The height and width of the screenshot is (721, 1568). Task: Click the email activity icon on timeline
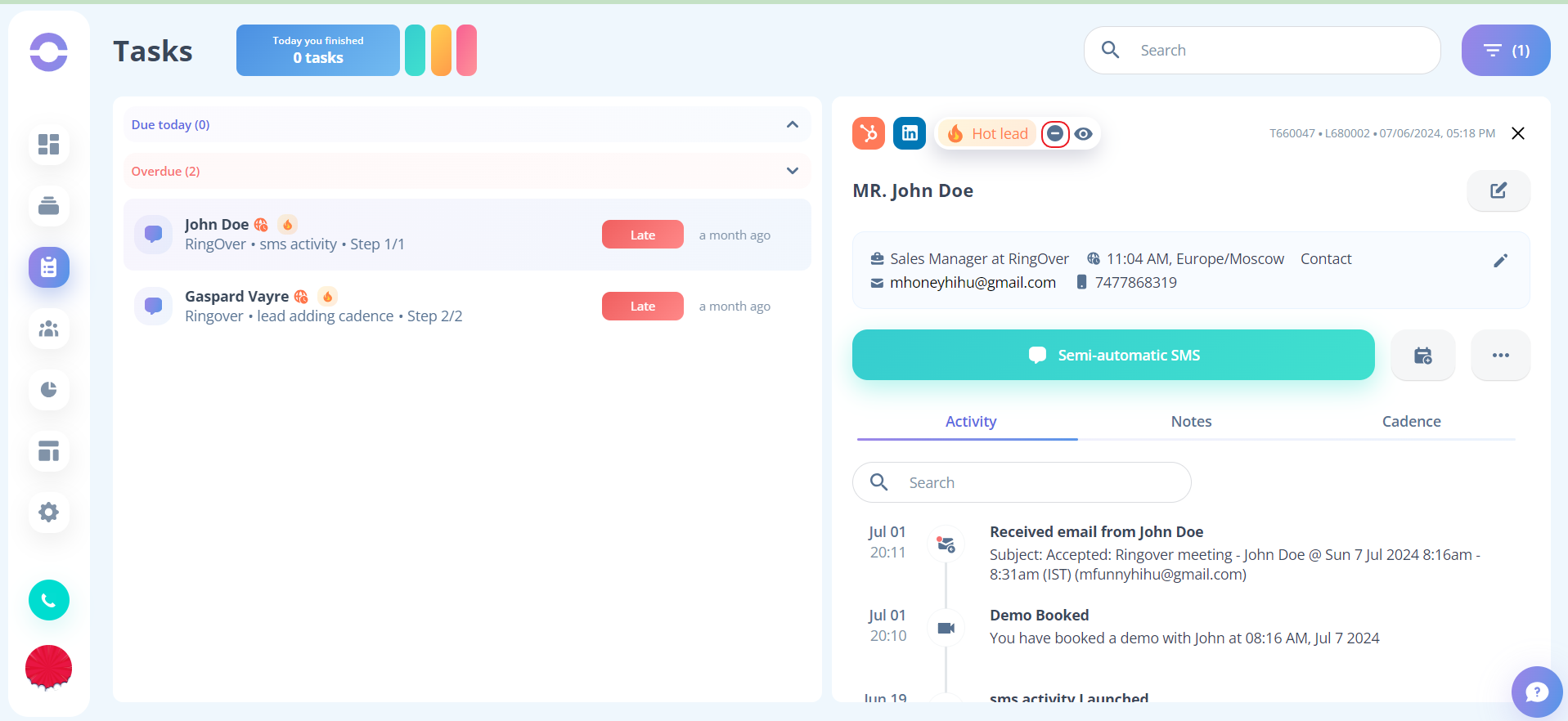[946, 544]
